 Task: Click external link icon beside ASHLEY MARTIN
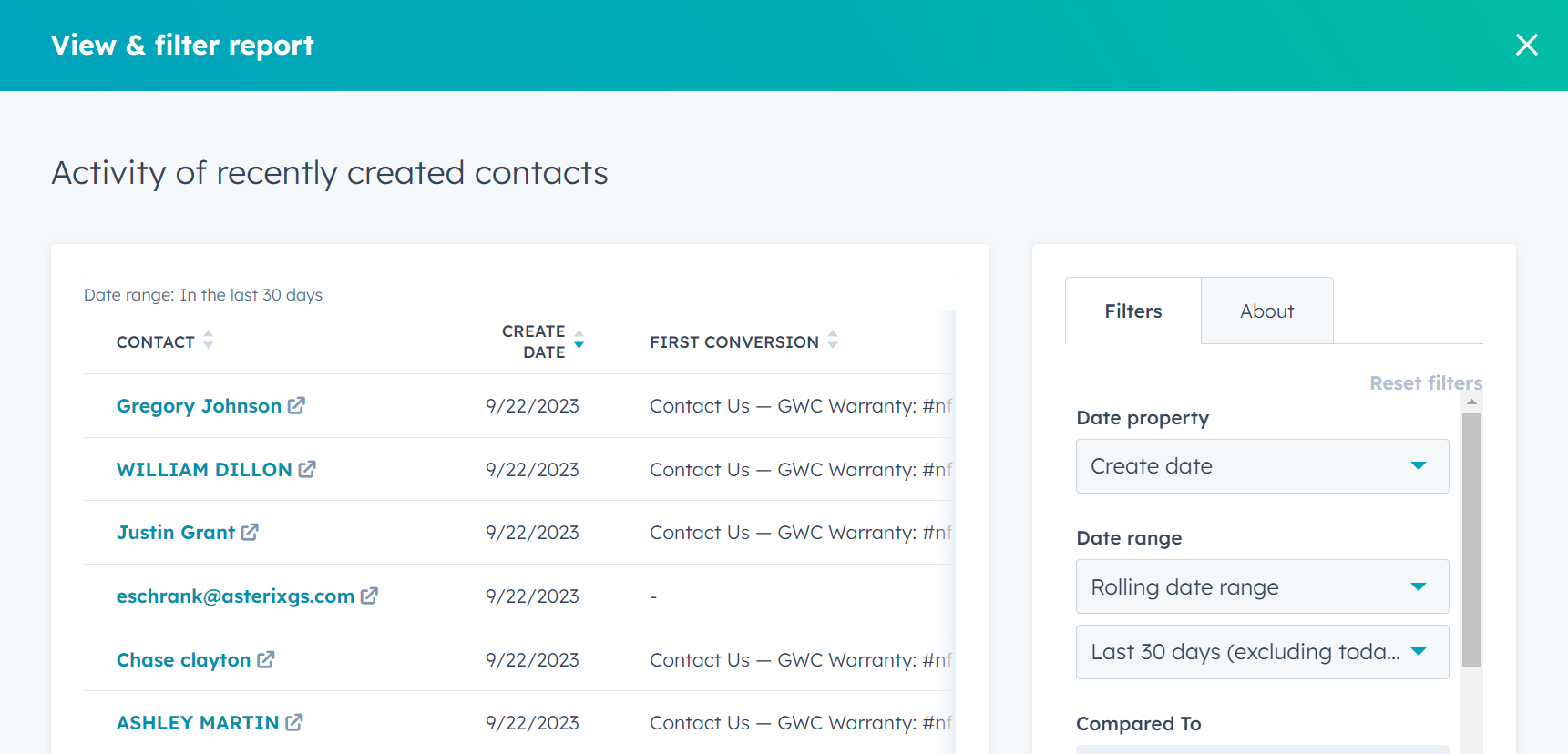[x=293, y=722]
